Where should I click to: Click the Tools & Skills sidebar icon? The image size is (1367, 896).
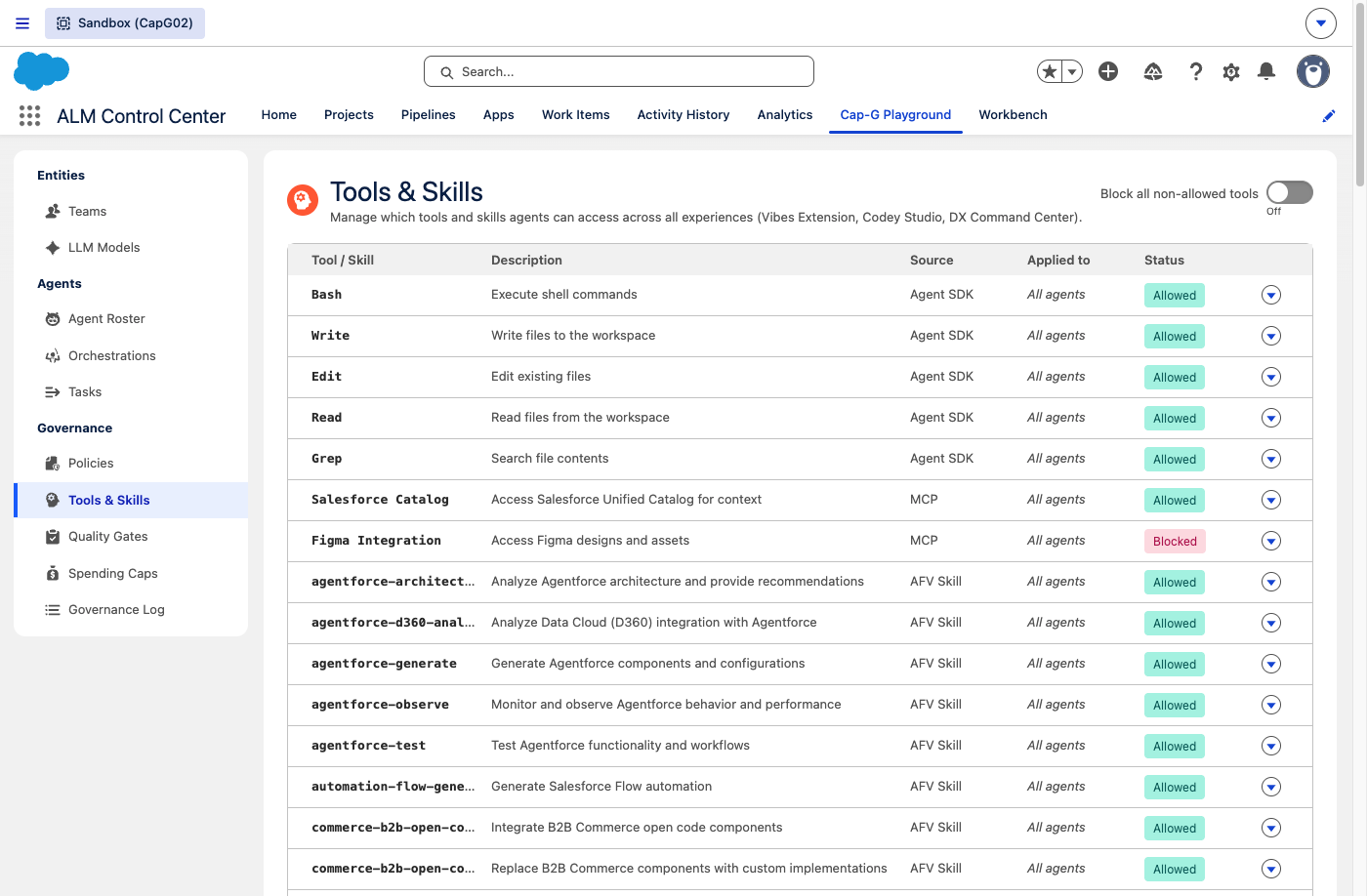53,501
